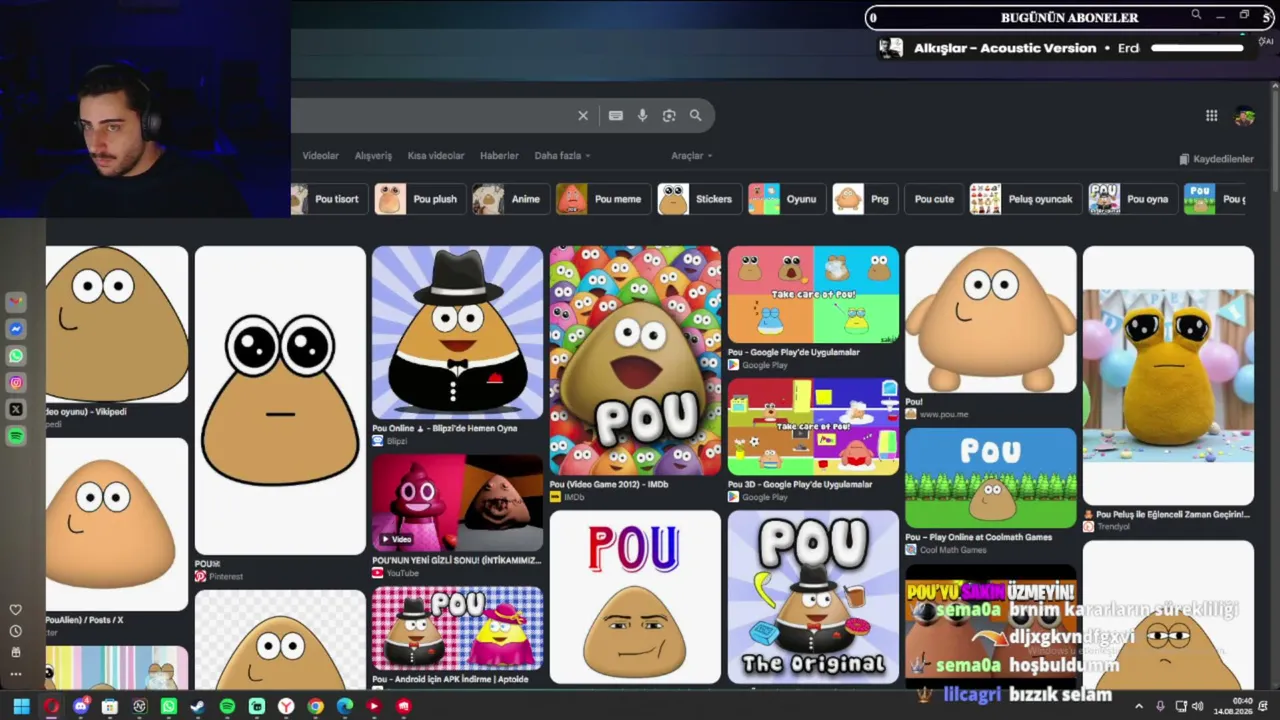This screenshot has width=1280, height=720.
Task: Open the clock history icon in sidebar
Action: click(16, 631)
